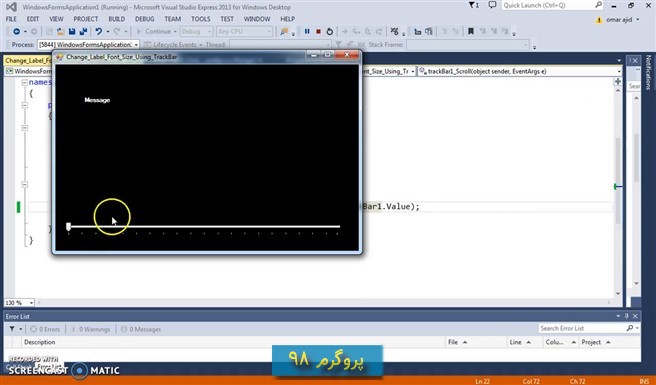Collapse the namespace code outlining block
Screen dimensions: 656x385
(25, 82)
